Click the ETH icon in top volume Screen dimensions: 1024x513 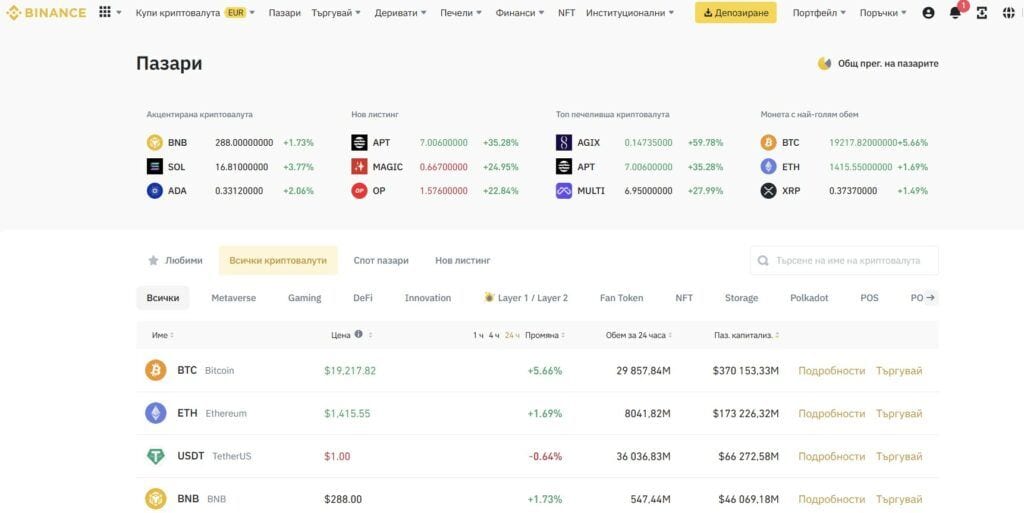[769, 166]
